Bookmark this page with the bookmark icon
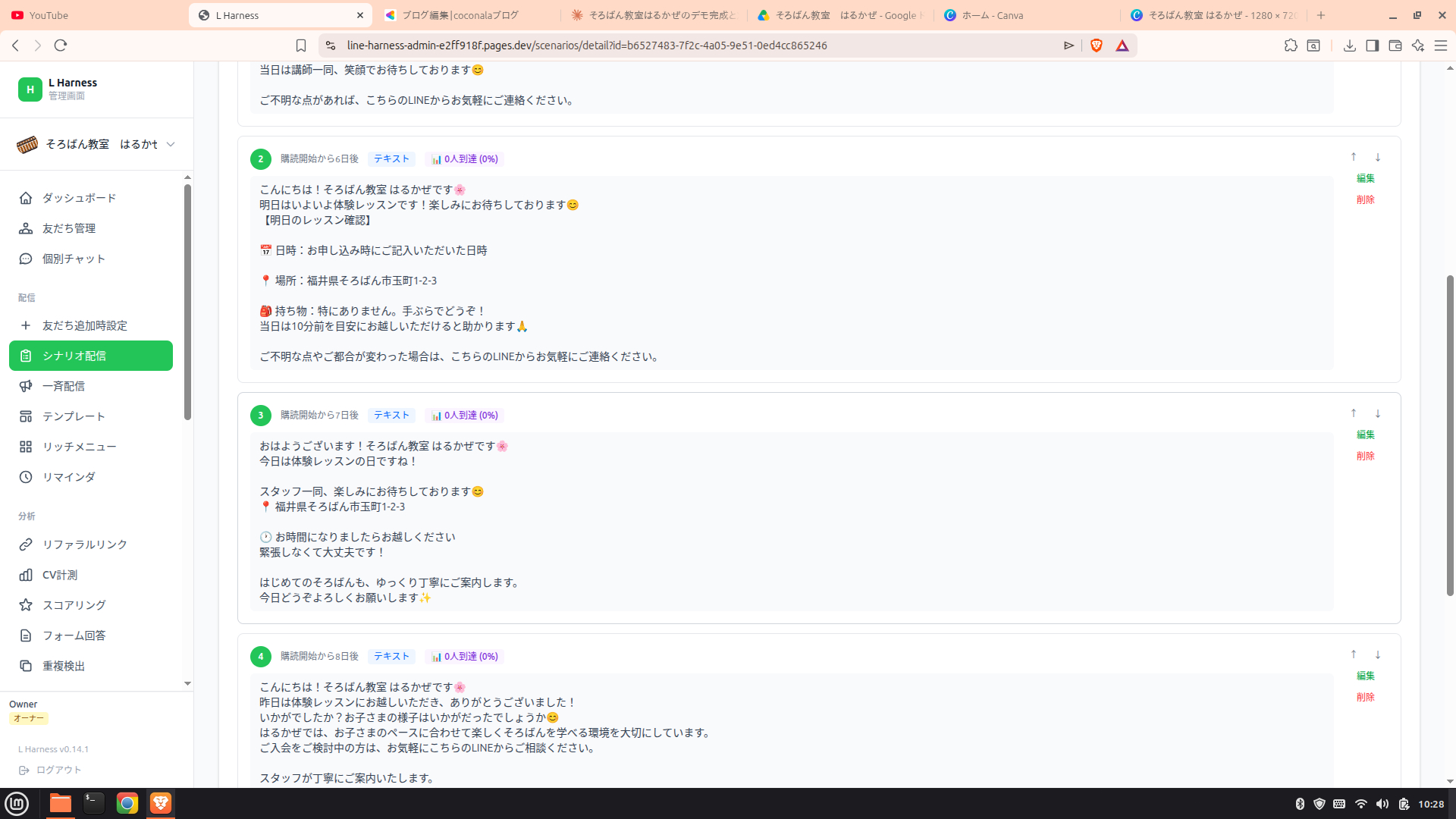Screen dimensions: 1456x819 301,45
